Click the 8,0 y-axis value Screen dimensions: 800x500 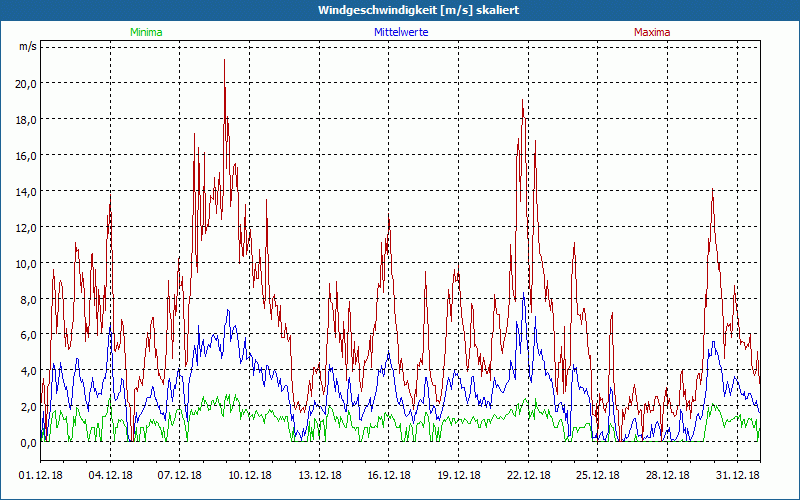28,299
